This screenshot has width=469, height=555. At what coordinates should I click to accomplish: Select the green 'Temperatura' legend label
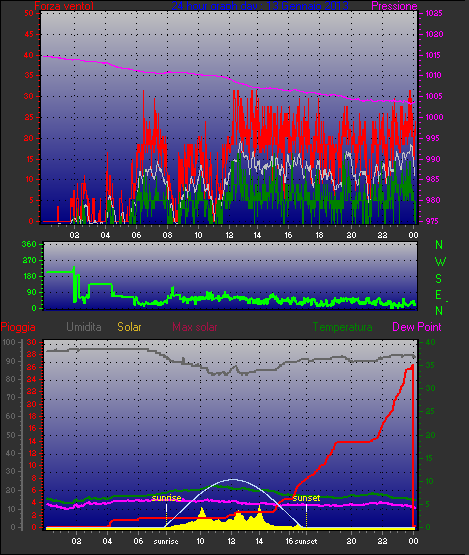pyautogui.click(x=342, y=327)
